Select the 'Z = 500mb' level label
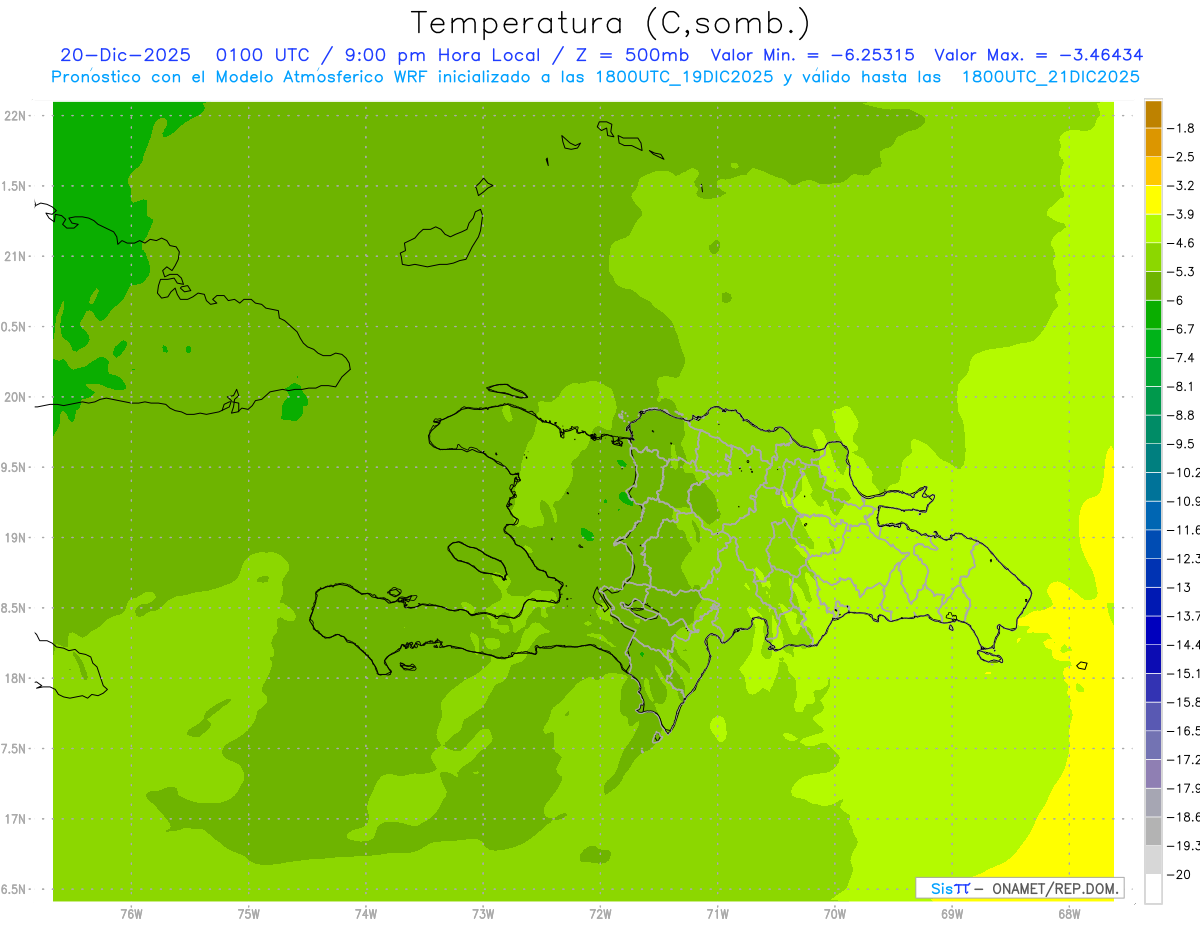Screen dimensions: 1200x927 coord(627,55)
